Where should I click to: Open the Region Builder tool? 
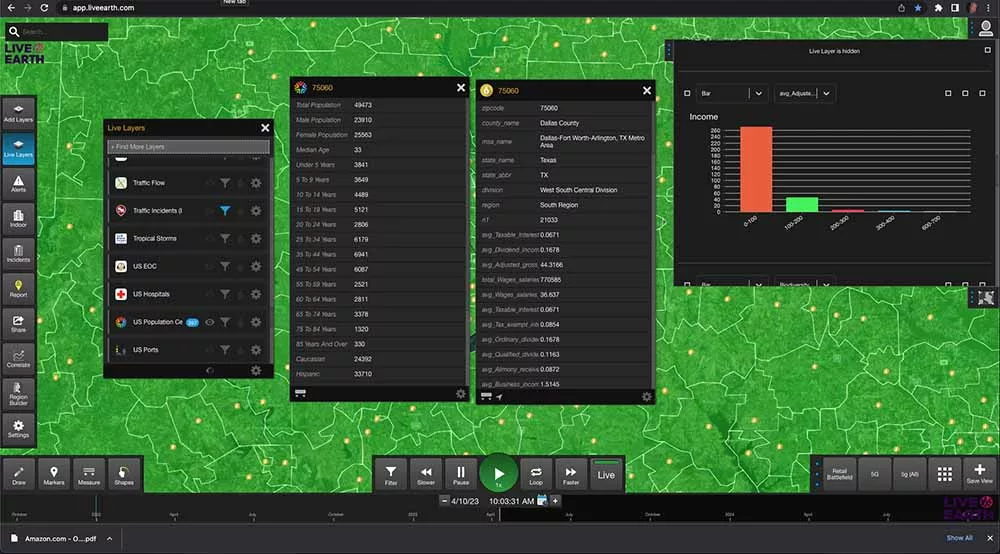pyautogui.click(x=18, y=394)
